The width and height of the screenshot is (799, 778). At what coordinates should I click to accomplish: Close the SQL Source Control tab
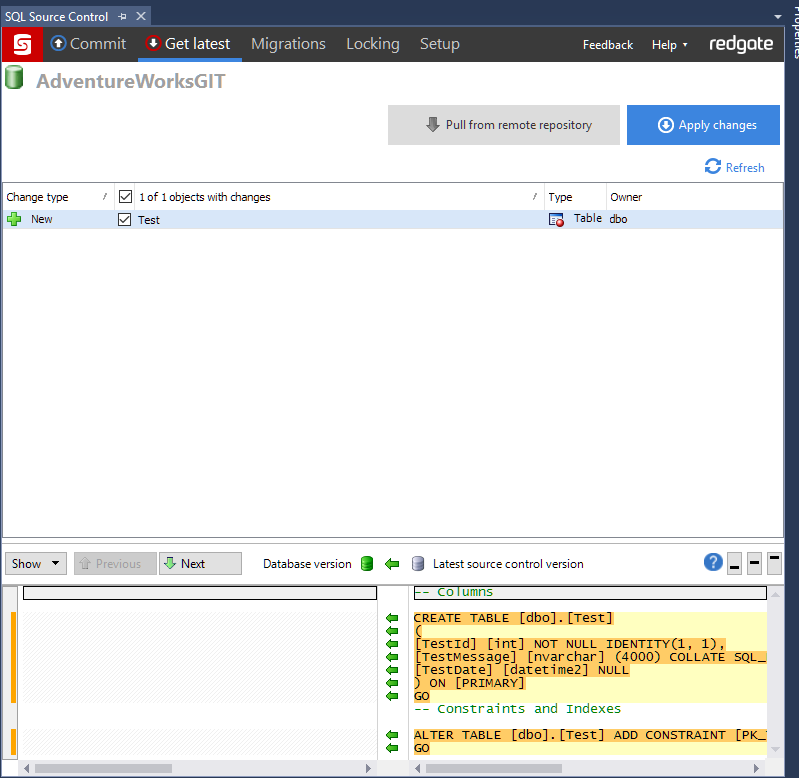point(141,16)
